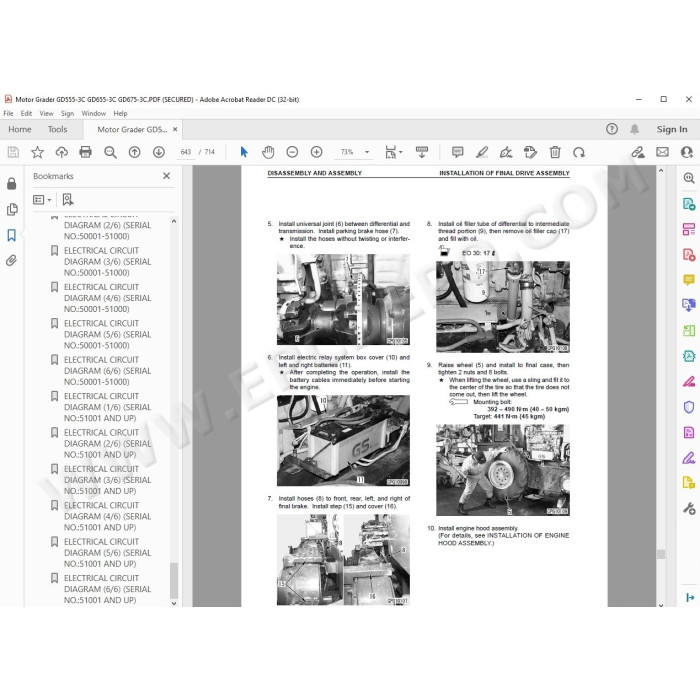
Task: Open the View menu
Action: tap(46, 113)
